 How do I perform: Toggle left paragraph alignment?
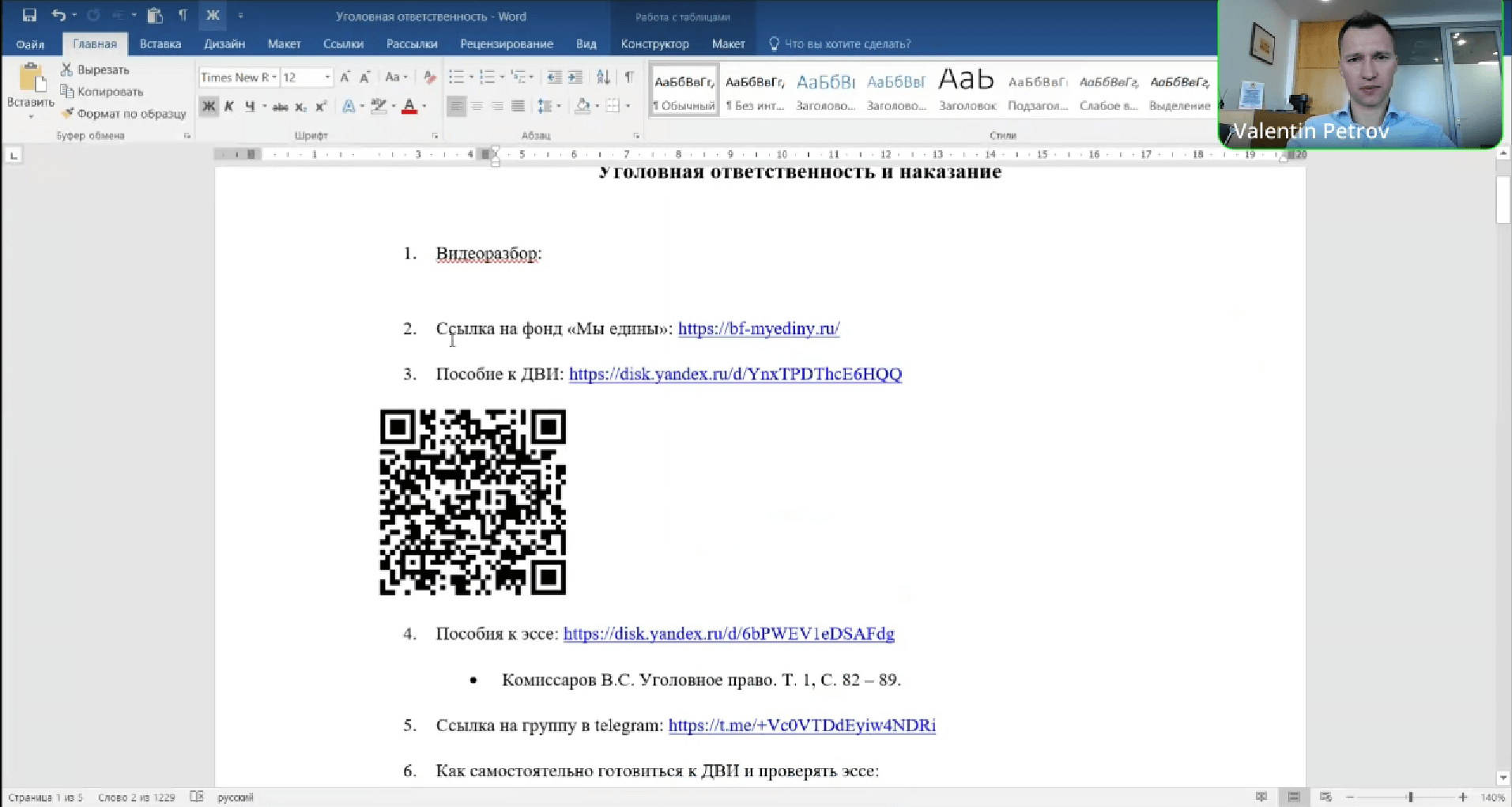coord(456,106)
